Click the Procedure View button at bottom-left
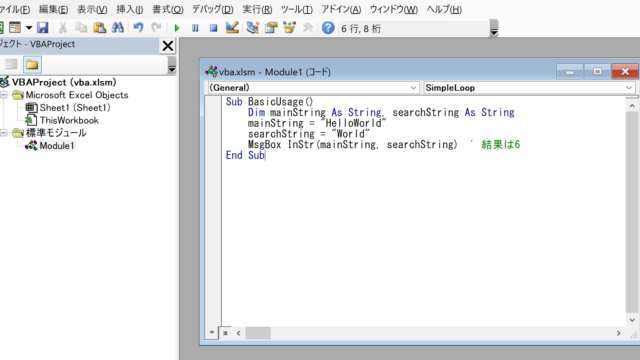The height and width of the screenshot is (360, 640). click(x=211, y=333)
